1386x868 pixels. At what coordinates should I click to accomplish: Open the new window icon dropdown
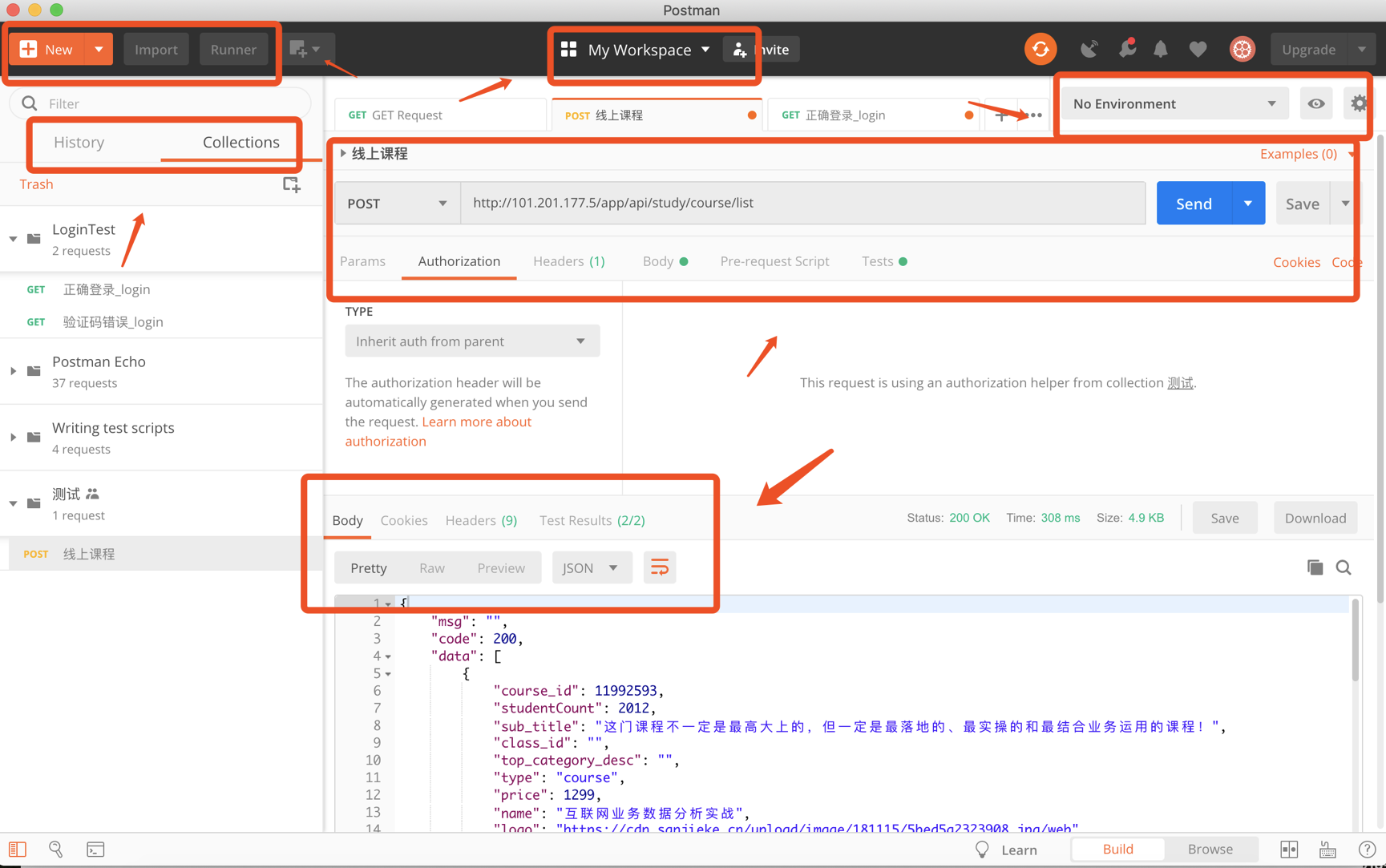coord(305,49)
